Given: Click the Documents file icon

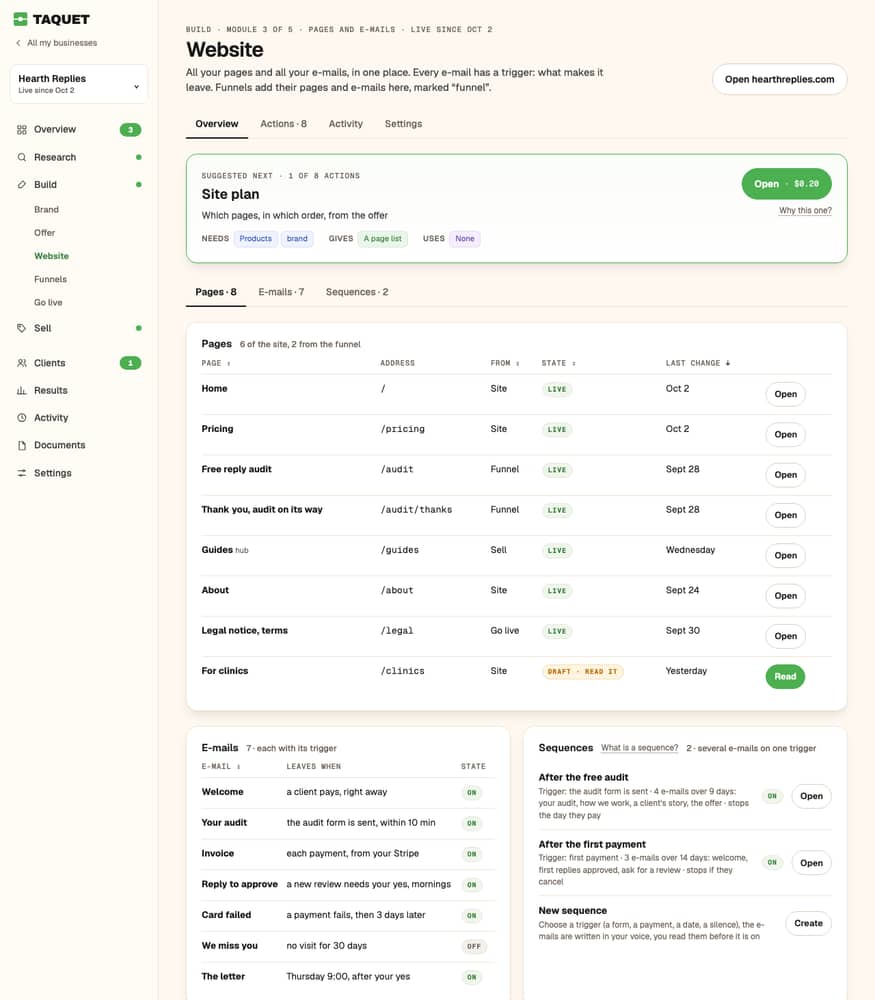Looking at the screenshot, I should tap(22, 445).
